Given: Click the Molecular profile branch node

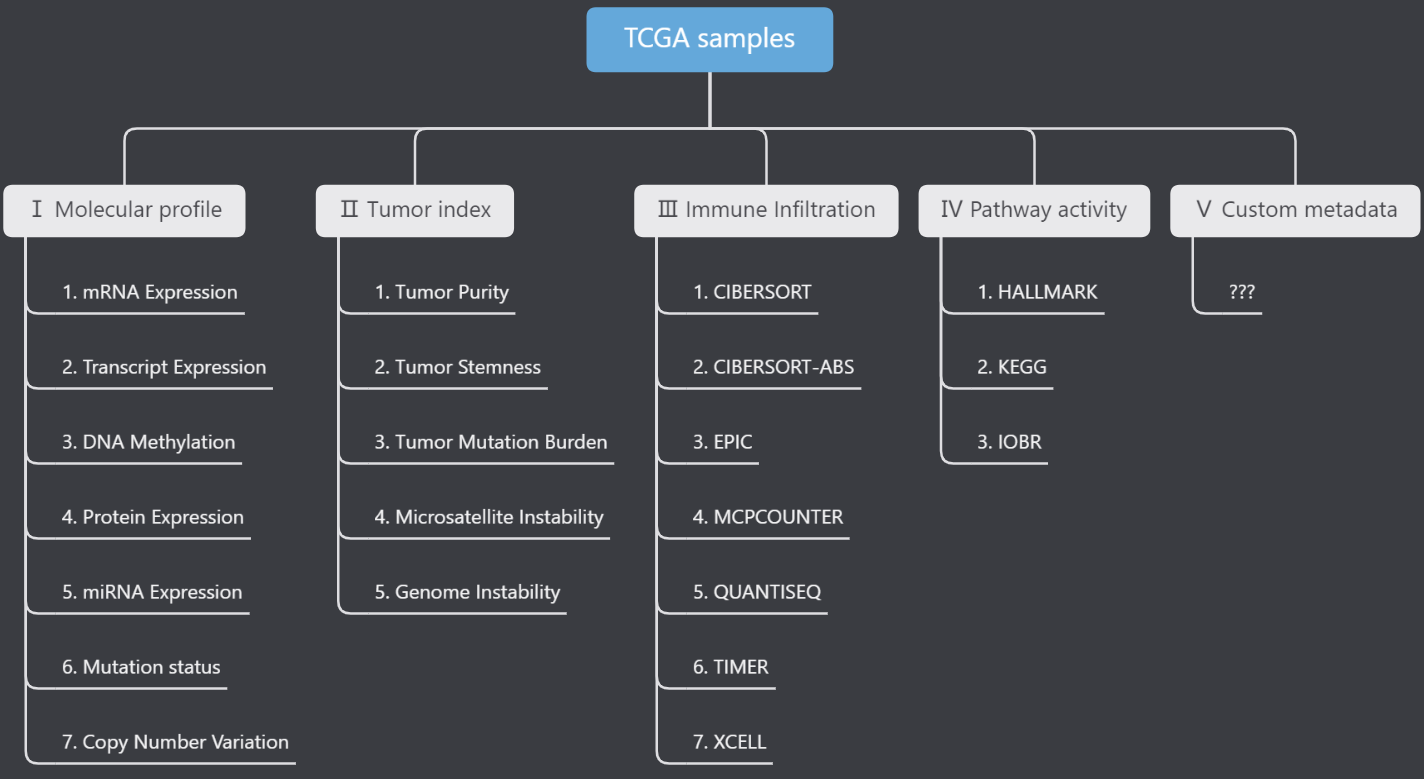Looking at the screenshot, I should click(x=125, y=210).
